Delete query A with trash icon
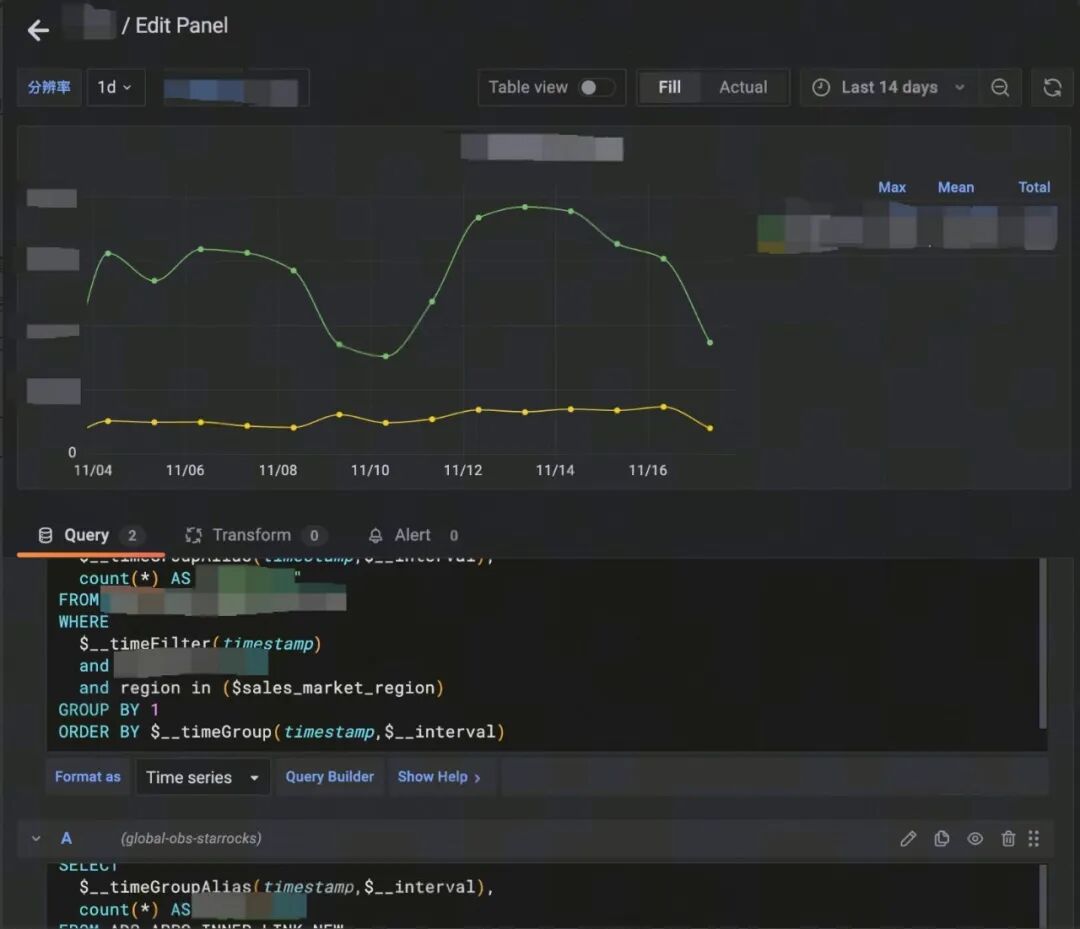The width and height of the screenshot is (1080, 929). [1008, 838]
